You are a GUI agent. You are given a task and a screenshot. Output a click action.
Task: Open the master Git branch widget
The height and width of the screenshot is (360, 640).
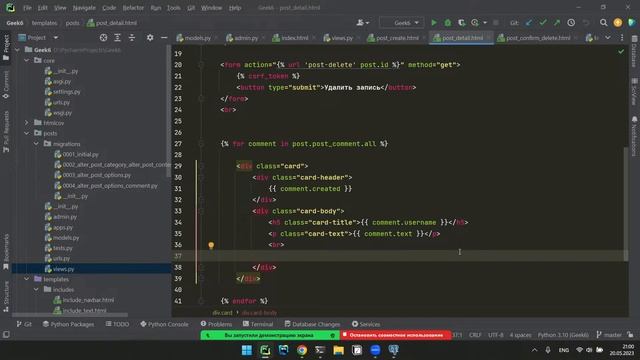click(x=609, y=335)
